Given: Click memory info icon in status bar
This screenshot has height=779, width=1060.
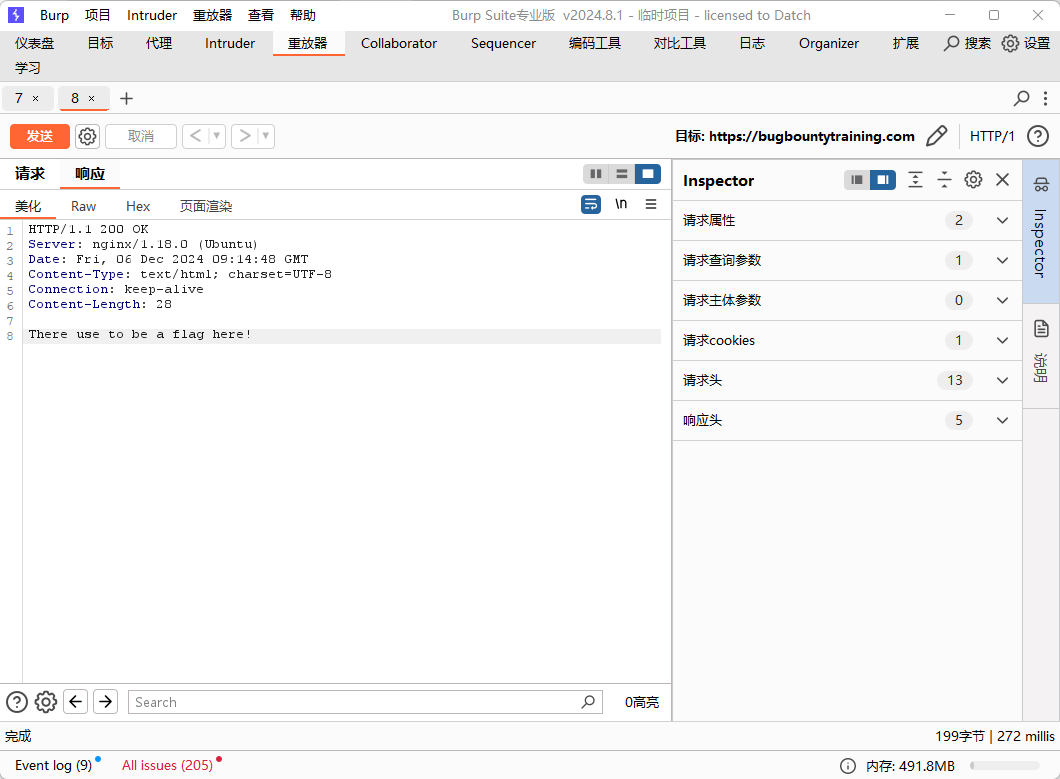Looking at the screenshot, I should [x=848, y=766].
